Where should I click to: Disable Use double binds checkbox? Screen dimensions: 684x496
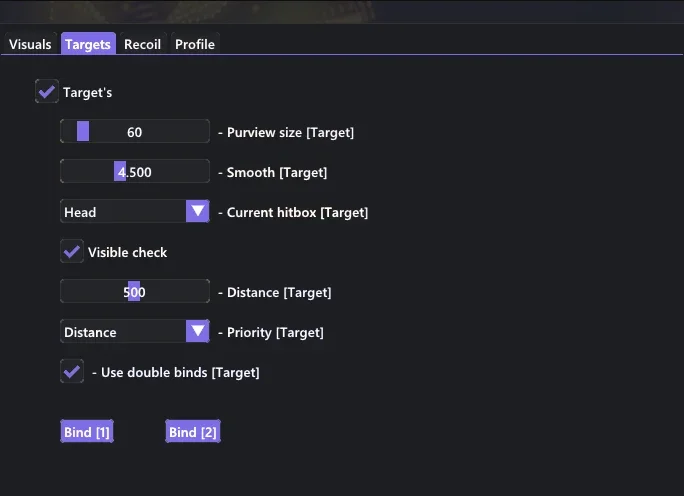pyautogui.click(x=72, y=372)
